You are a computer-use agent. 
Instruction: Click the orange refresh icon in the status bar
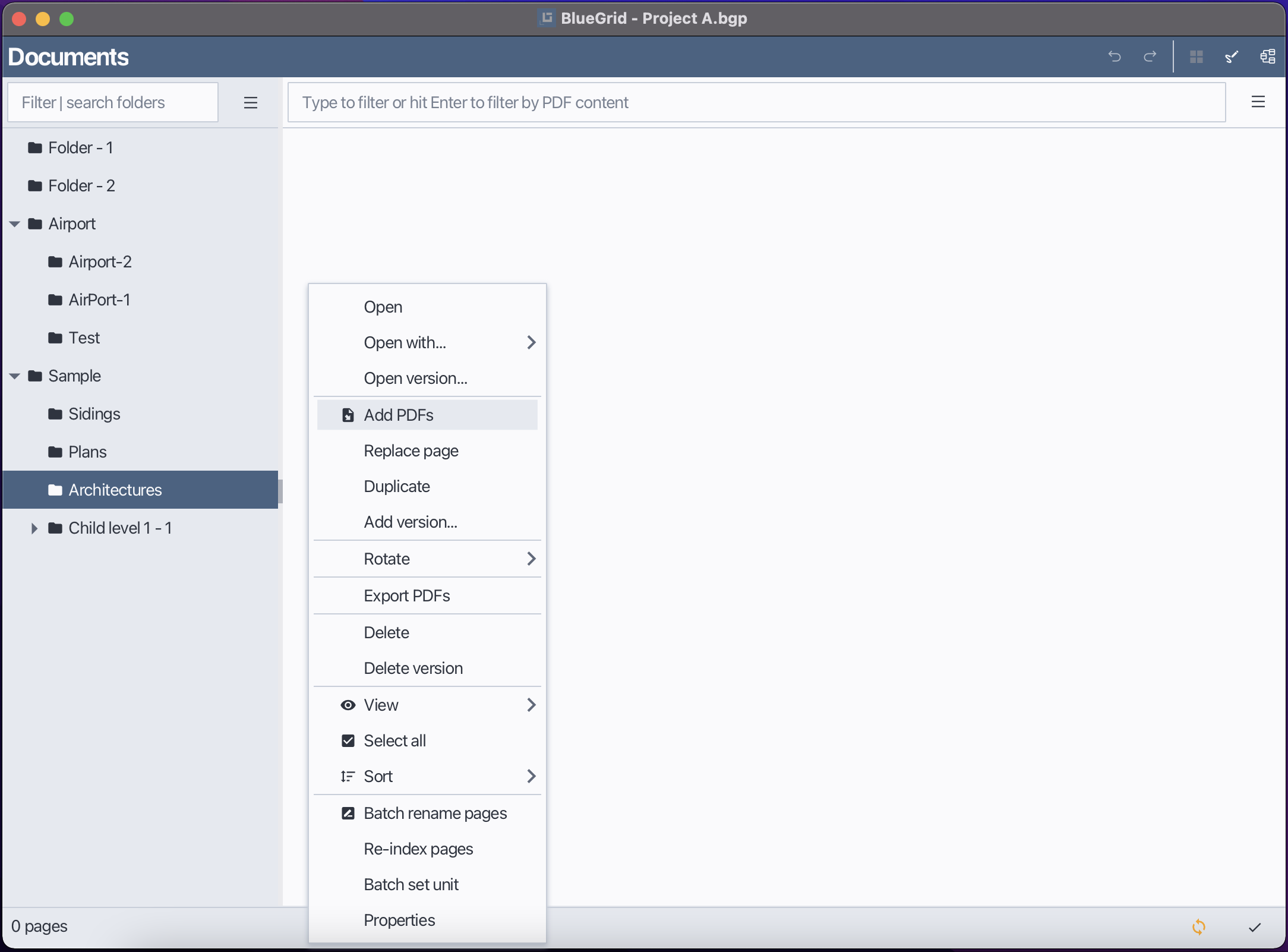(1198, 926)
